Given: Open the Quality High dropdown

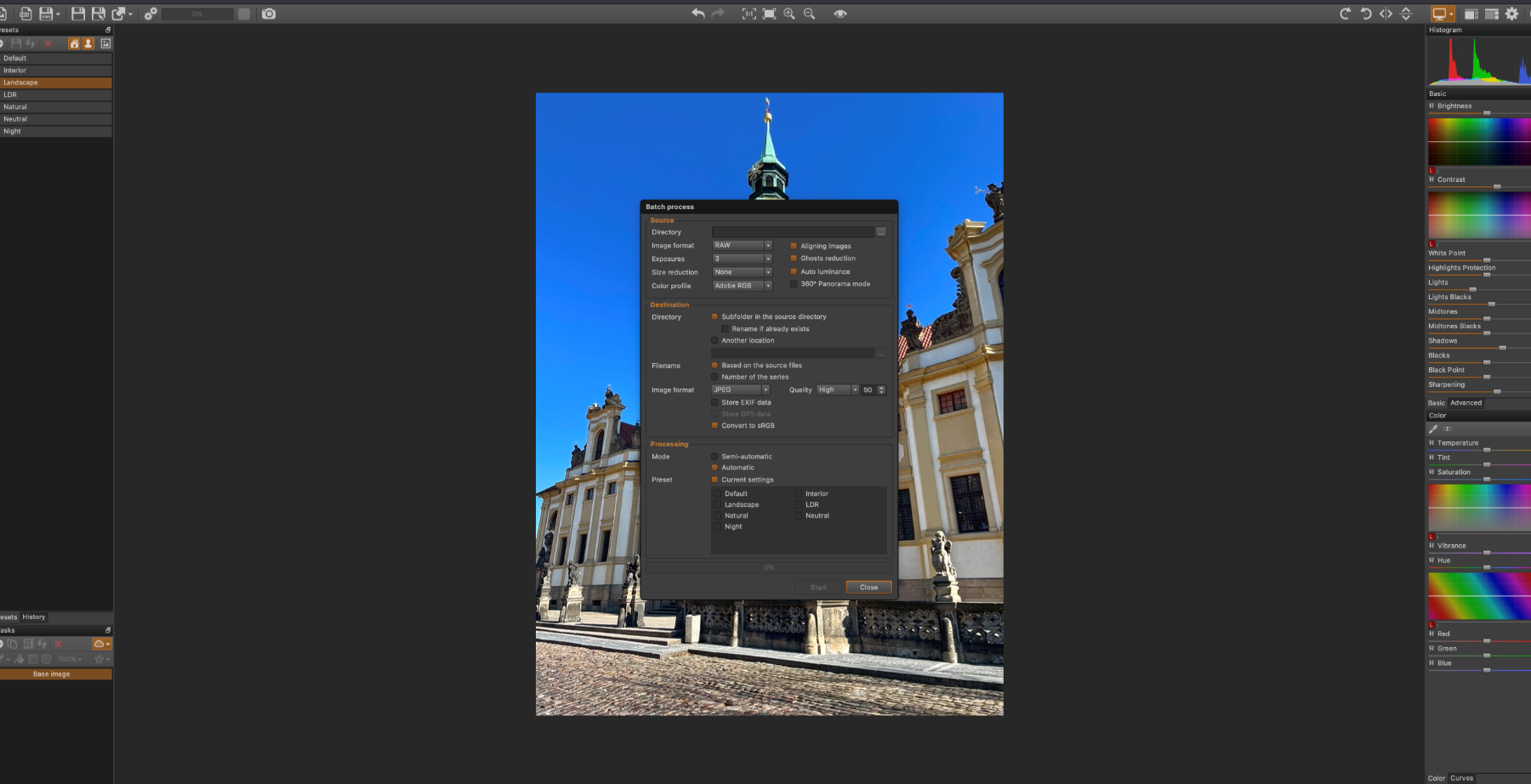Looking at the screenshot, I should pos(836,390).
